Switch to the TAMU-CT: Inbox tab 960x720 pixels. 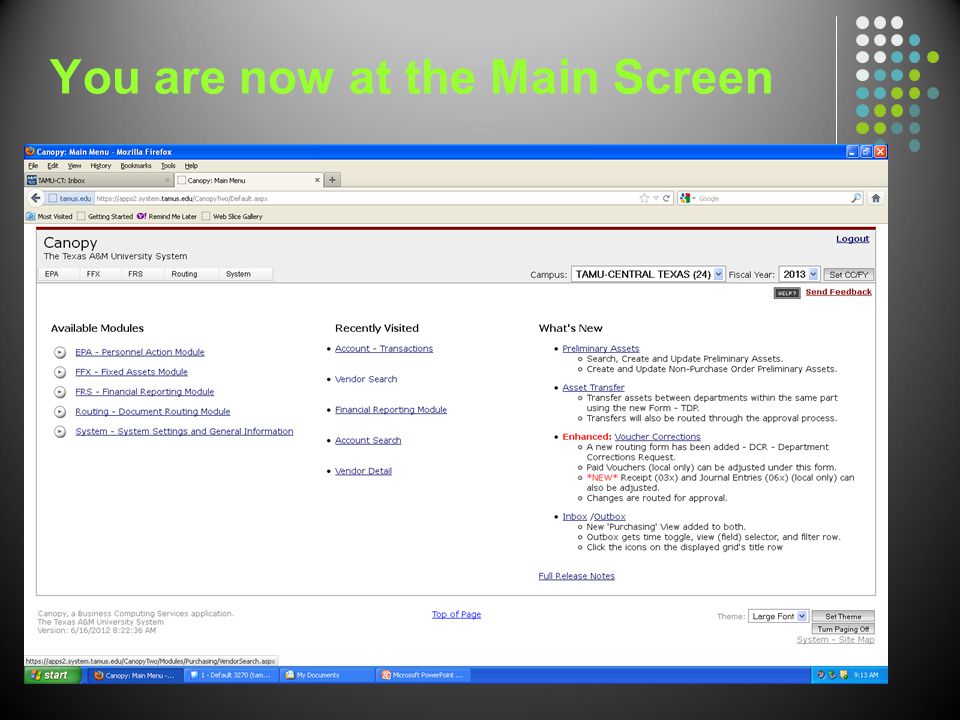click(99, 180)
